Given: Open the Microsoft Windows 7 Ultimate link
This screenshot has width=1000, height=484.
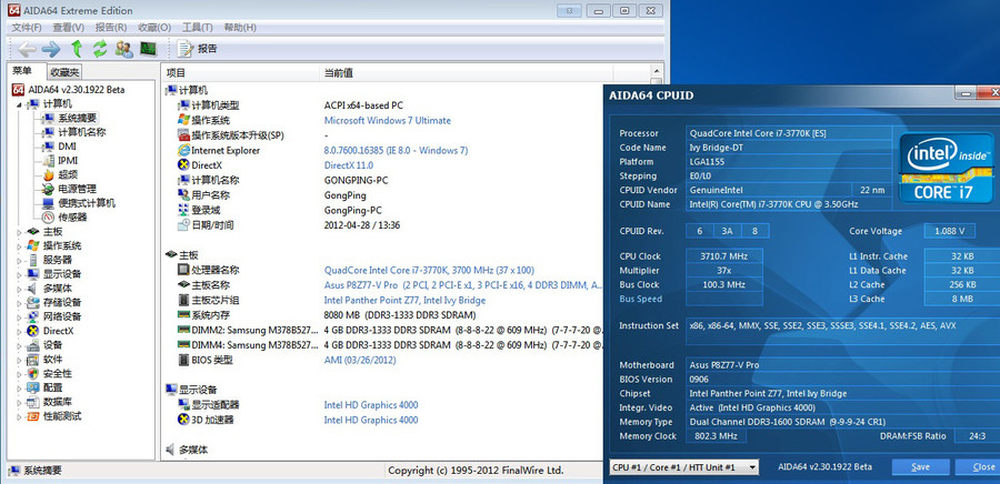Looking at the screenshot, I should 387,121.
